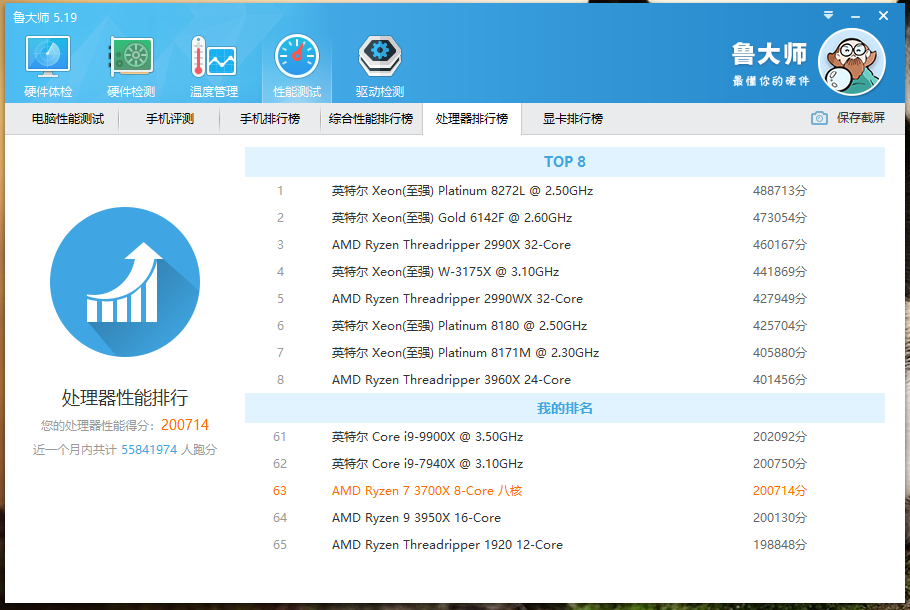
Task: Open the 驱动检测 driver detection section
Action: [x=380, y=67]
